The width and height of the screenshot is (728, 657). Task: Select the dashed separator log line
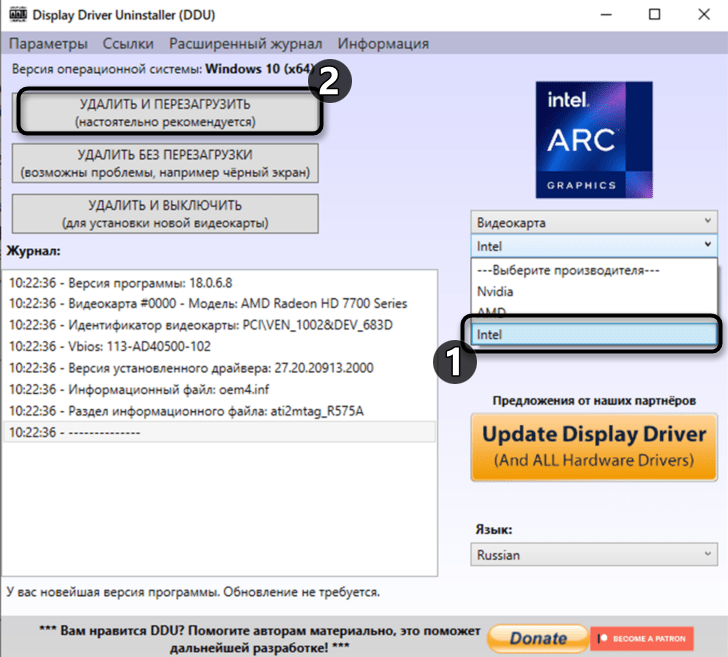tap(220, 432)
